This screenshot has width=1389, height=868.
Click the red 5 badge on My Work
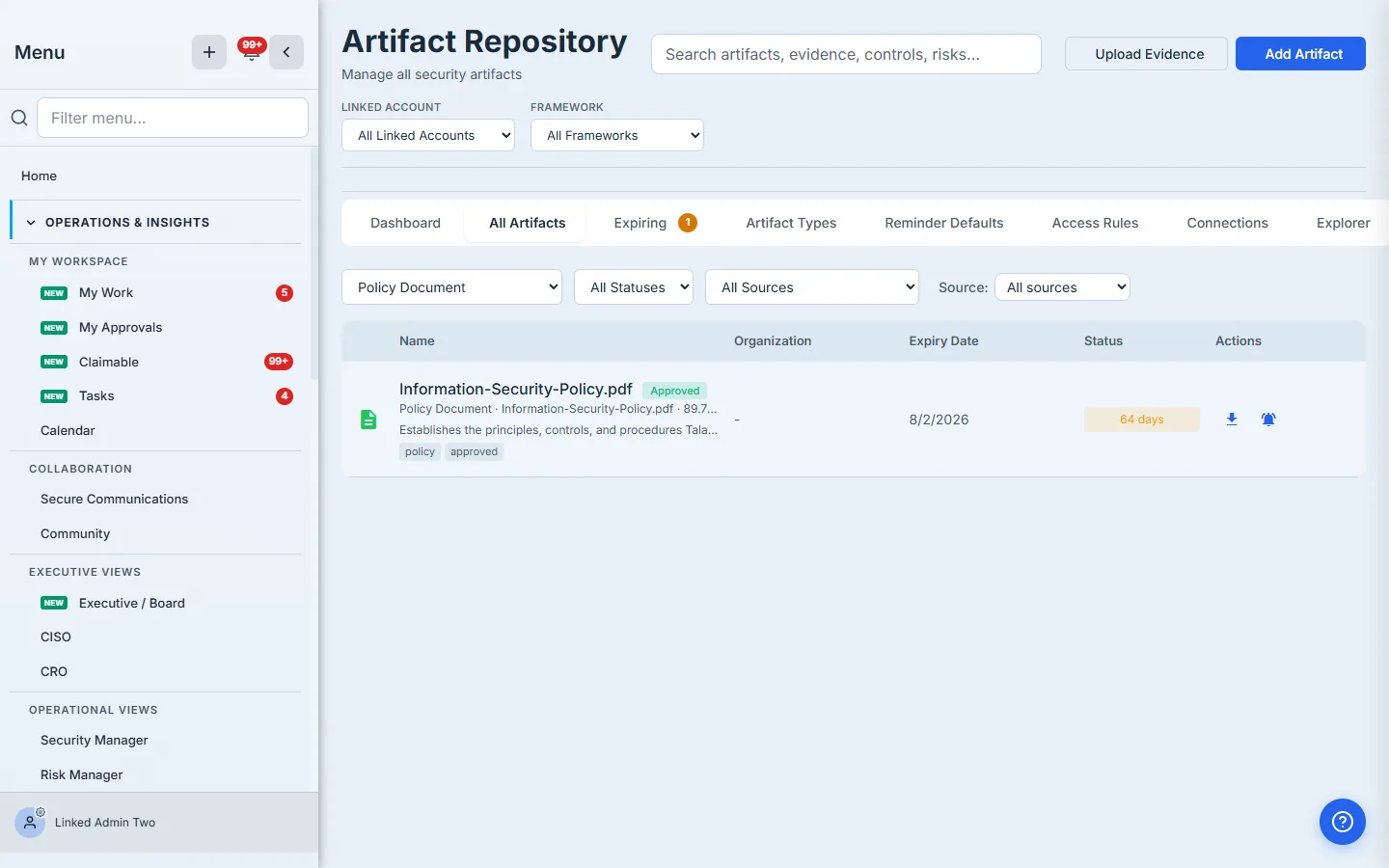[x=285, y=293]
